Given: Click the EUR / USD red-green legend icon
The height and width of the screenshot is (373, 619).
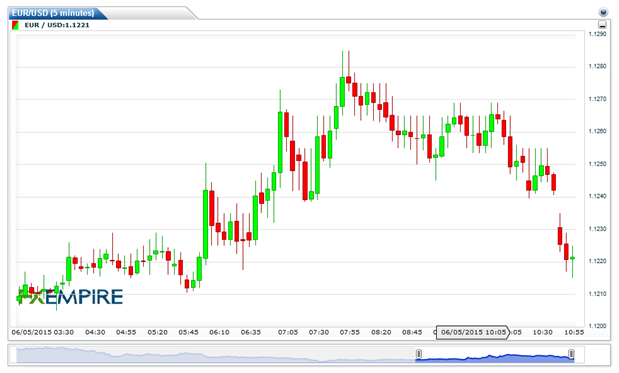Looking at the screenshot, I should click(15, 25).
